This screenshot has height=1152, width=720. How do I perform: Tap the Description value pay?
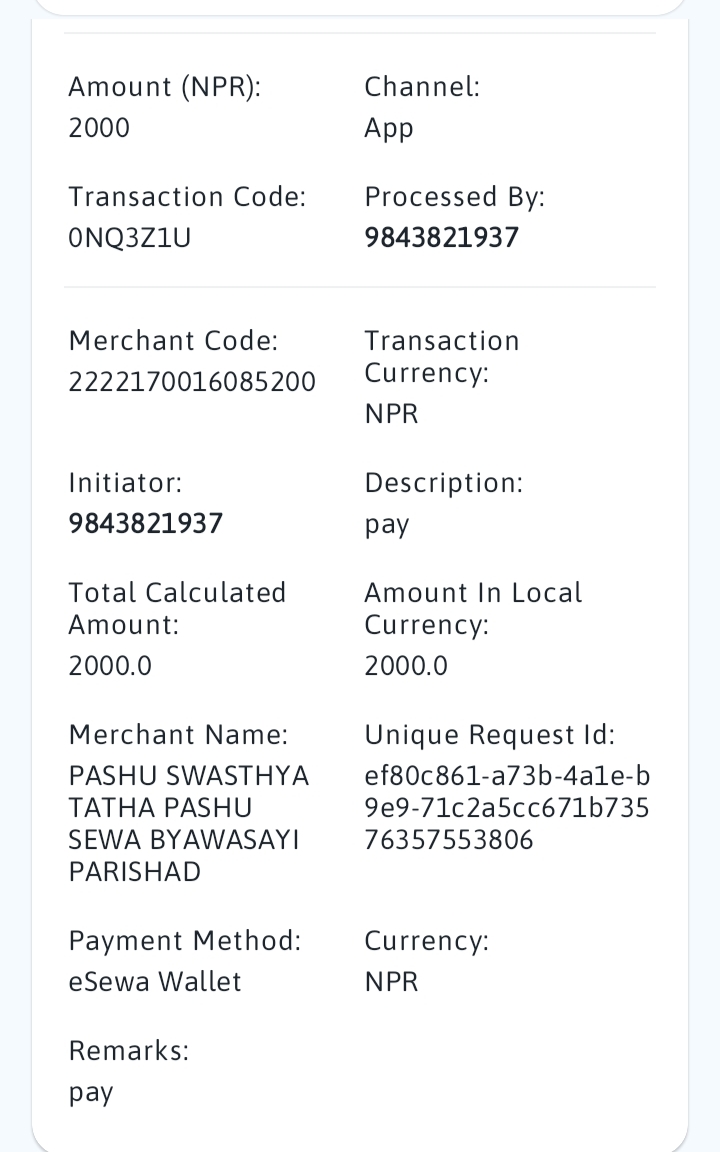[386, 526]
